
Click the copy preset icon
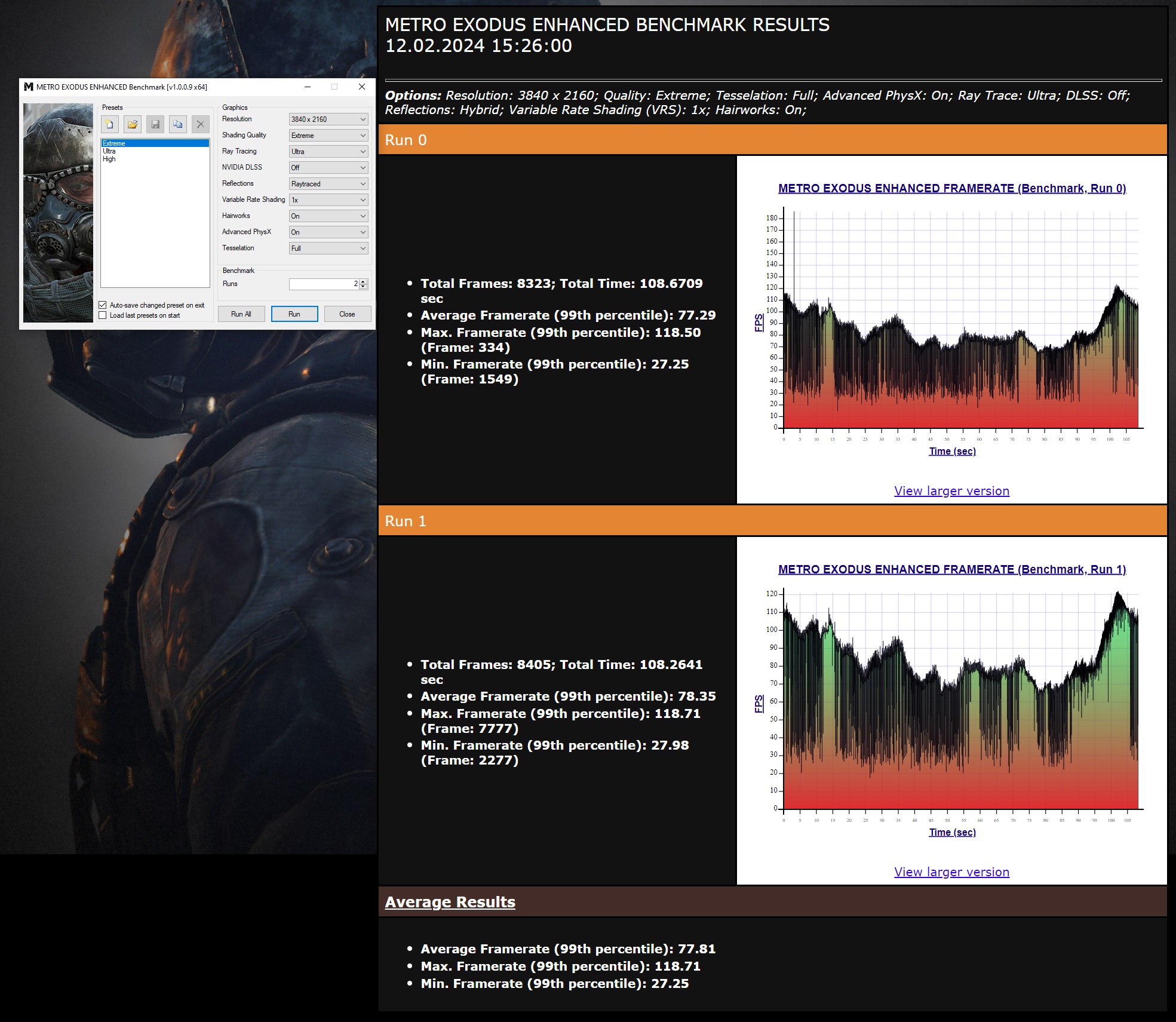178,124
